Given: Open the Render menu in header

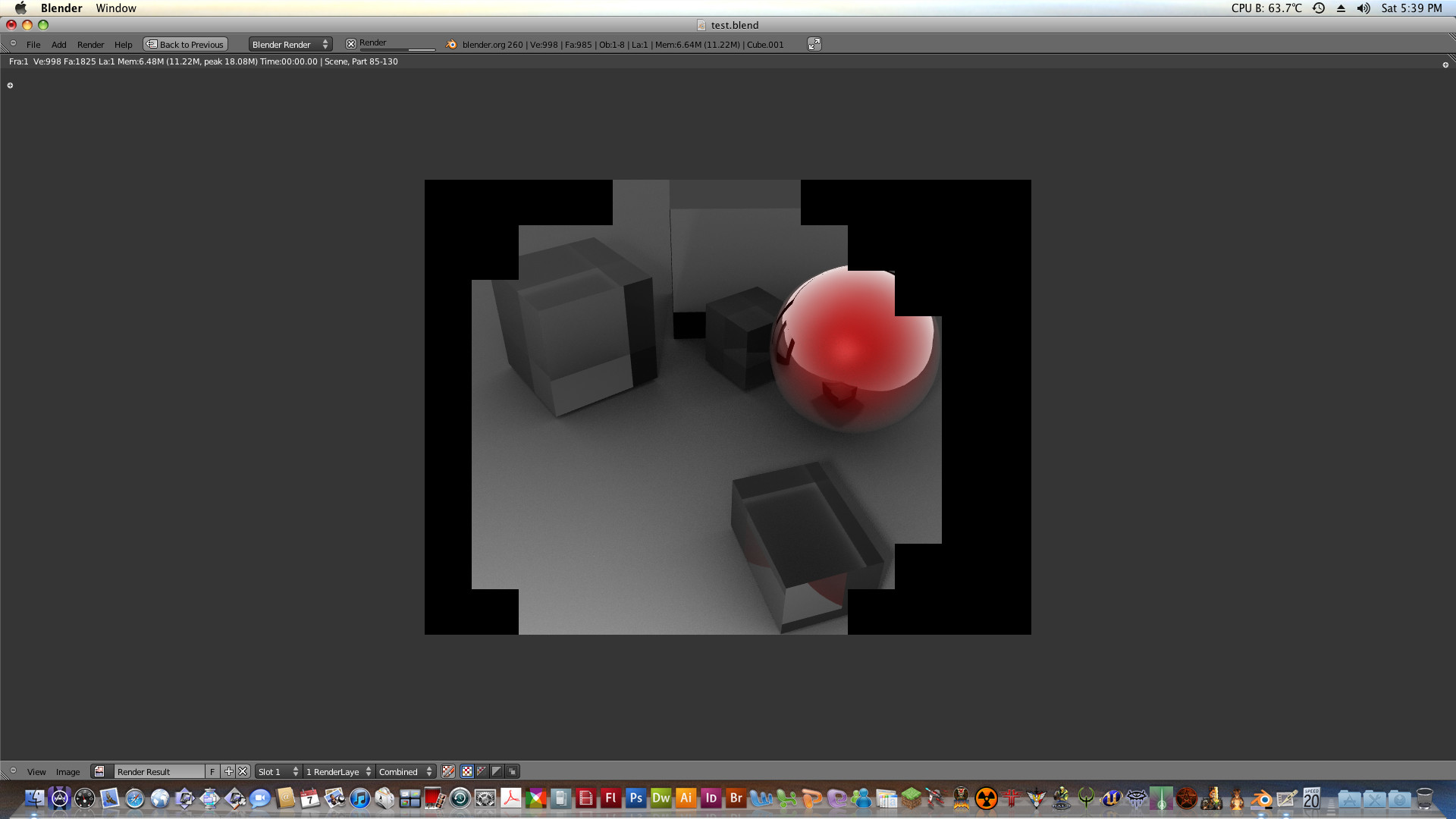Looking at the screenshot, I should pos(90,45).
